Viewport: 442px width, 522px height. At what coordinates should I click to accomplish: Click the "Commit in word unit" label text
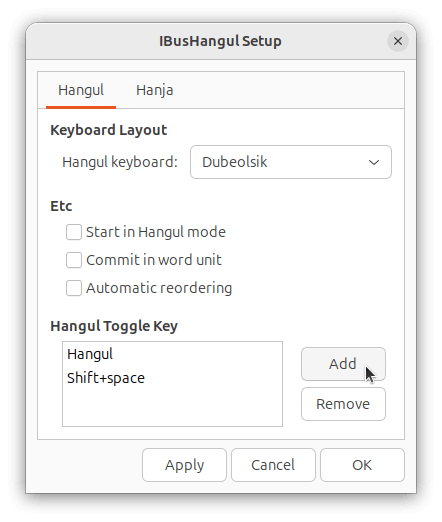pos(154,260)
